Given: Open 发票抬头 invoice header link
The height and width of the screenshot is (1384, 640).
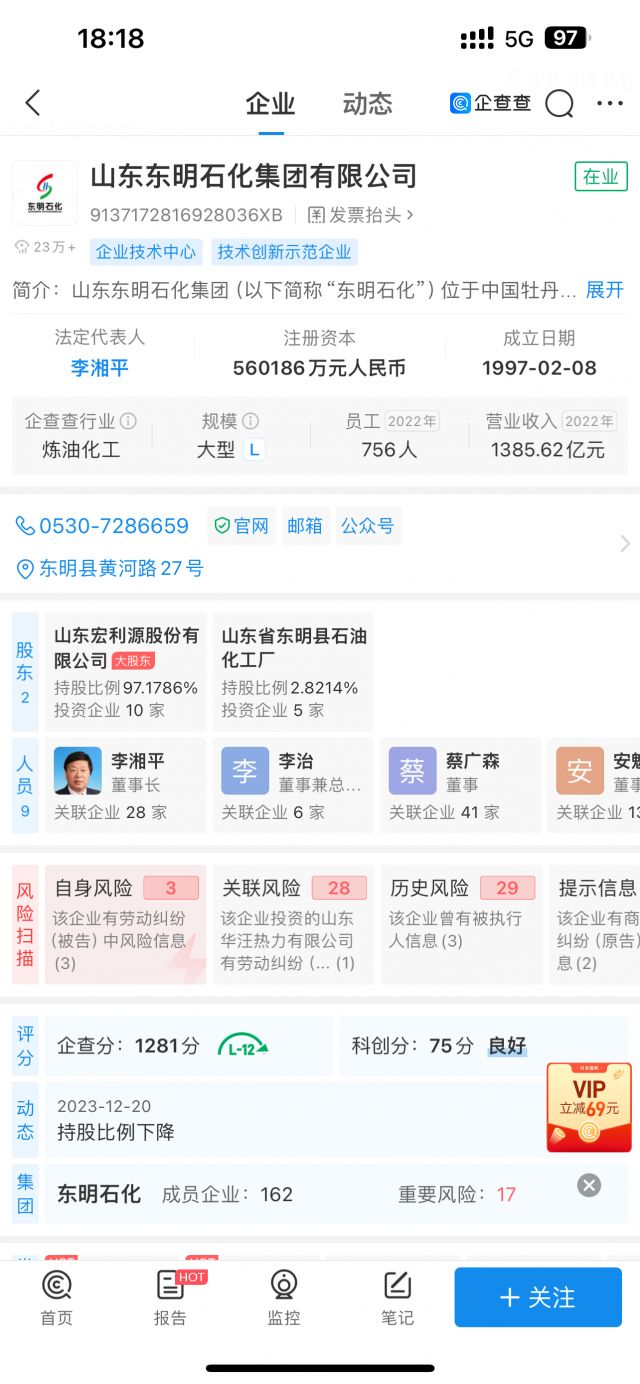Looking at the screenshot, I should coord(360,215).
